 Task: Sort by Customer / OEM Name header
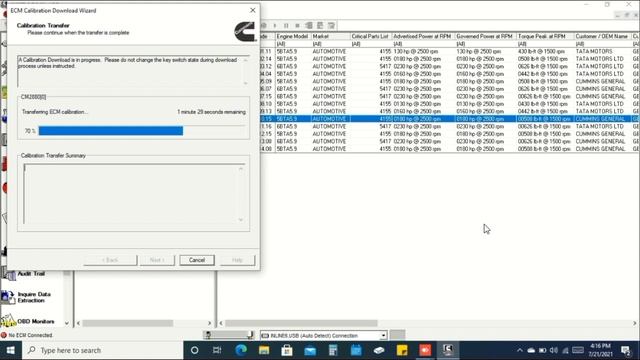point(602,36)
